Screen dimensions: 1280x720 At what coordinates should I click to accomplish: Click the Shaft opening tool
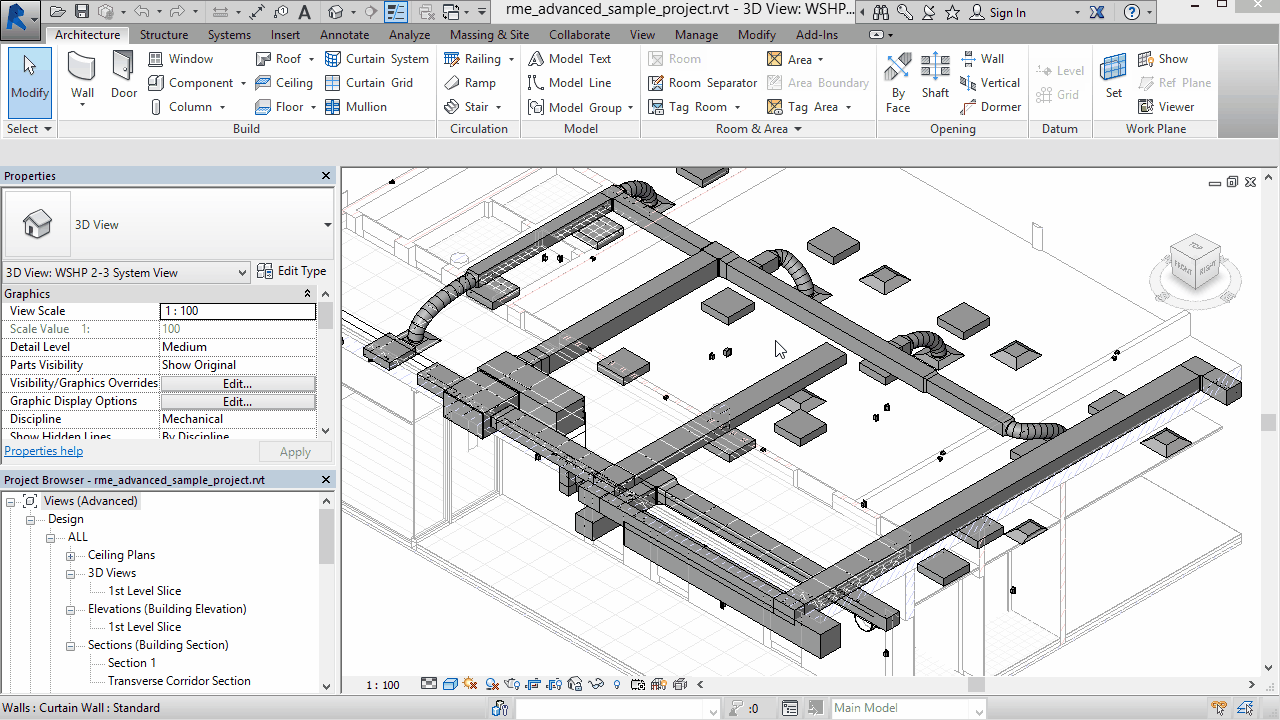[935, 77]
